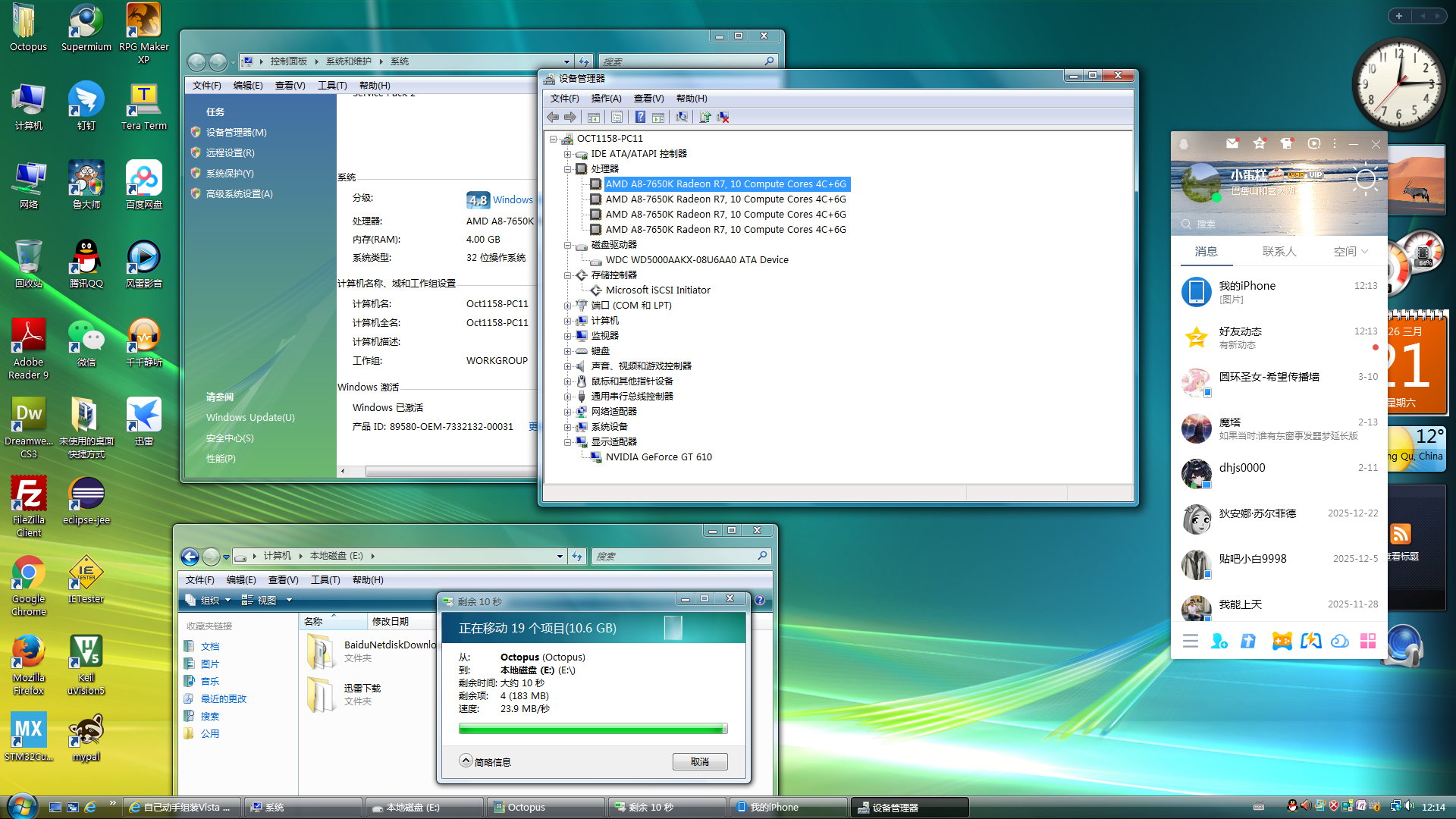Click QQ weather sun icon
The height and width of the screenshot is (819, 1456).
point(1366,180)
